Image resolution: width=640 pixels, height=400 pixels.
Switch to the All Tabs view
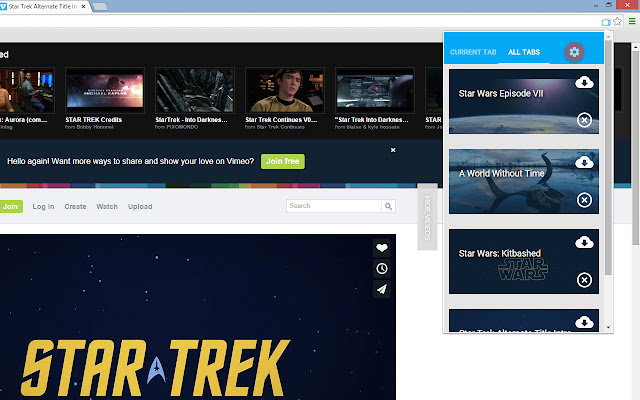(524, 52)
